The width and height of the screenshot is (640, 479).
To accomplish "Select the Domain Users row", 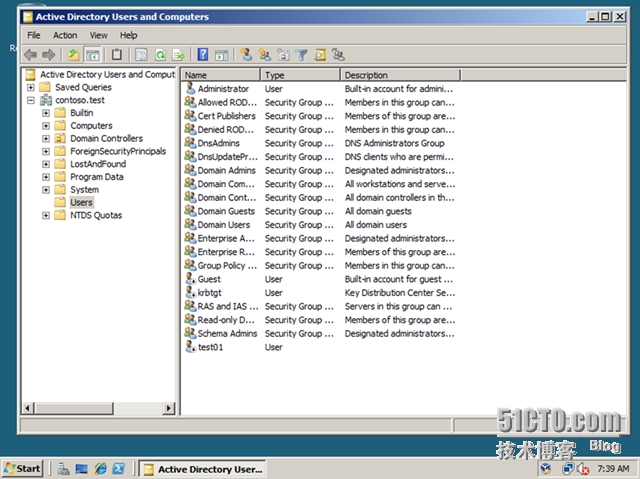I will (320, 225).
